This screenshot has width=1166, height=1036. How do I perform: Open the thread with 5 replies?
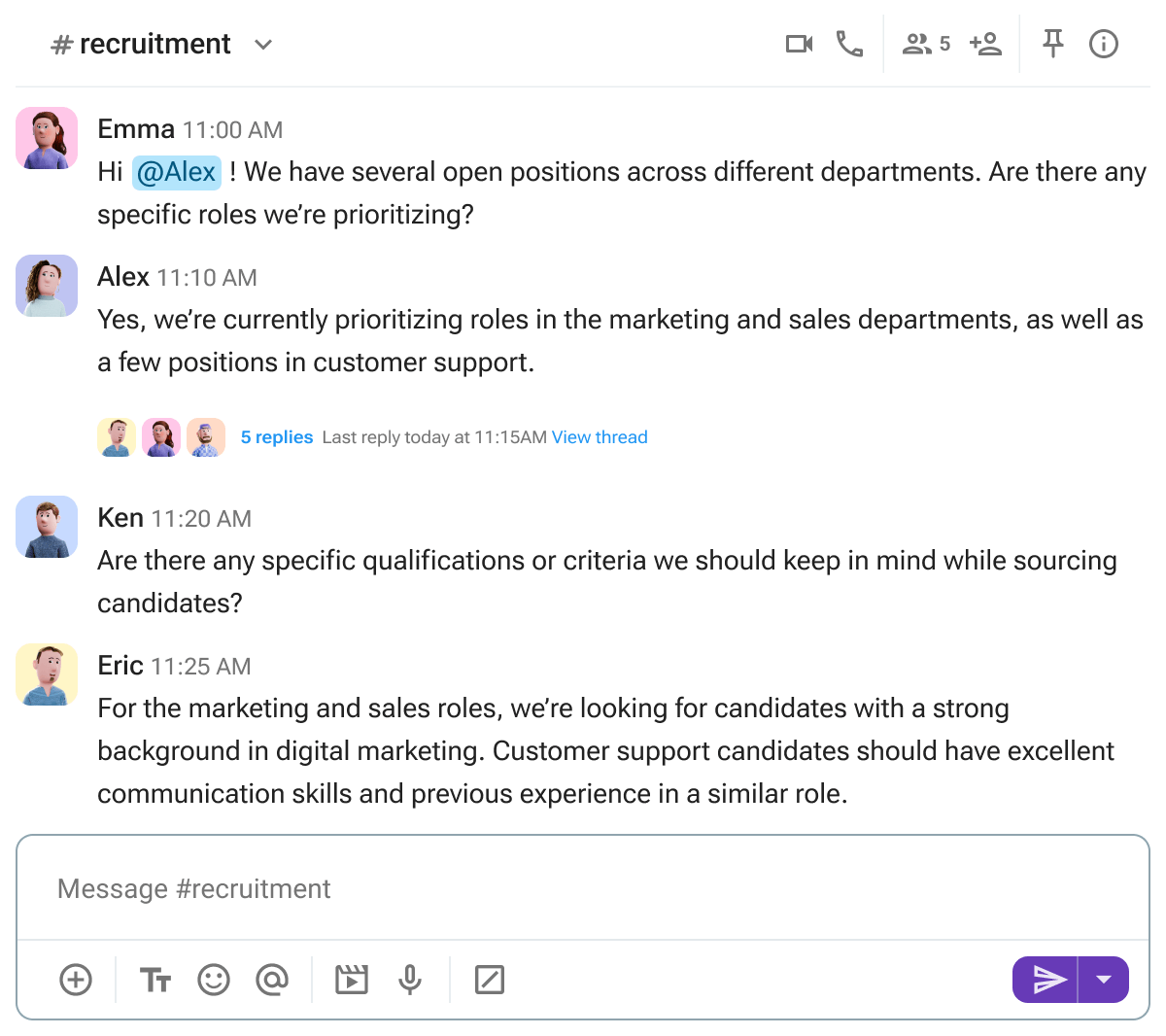point(276,436)
